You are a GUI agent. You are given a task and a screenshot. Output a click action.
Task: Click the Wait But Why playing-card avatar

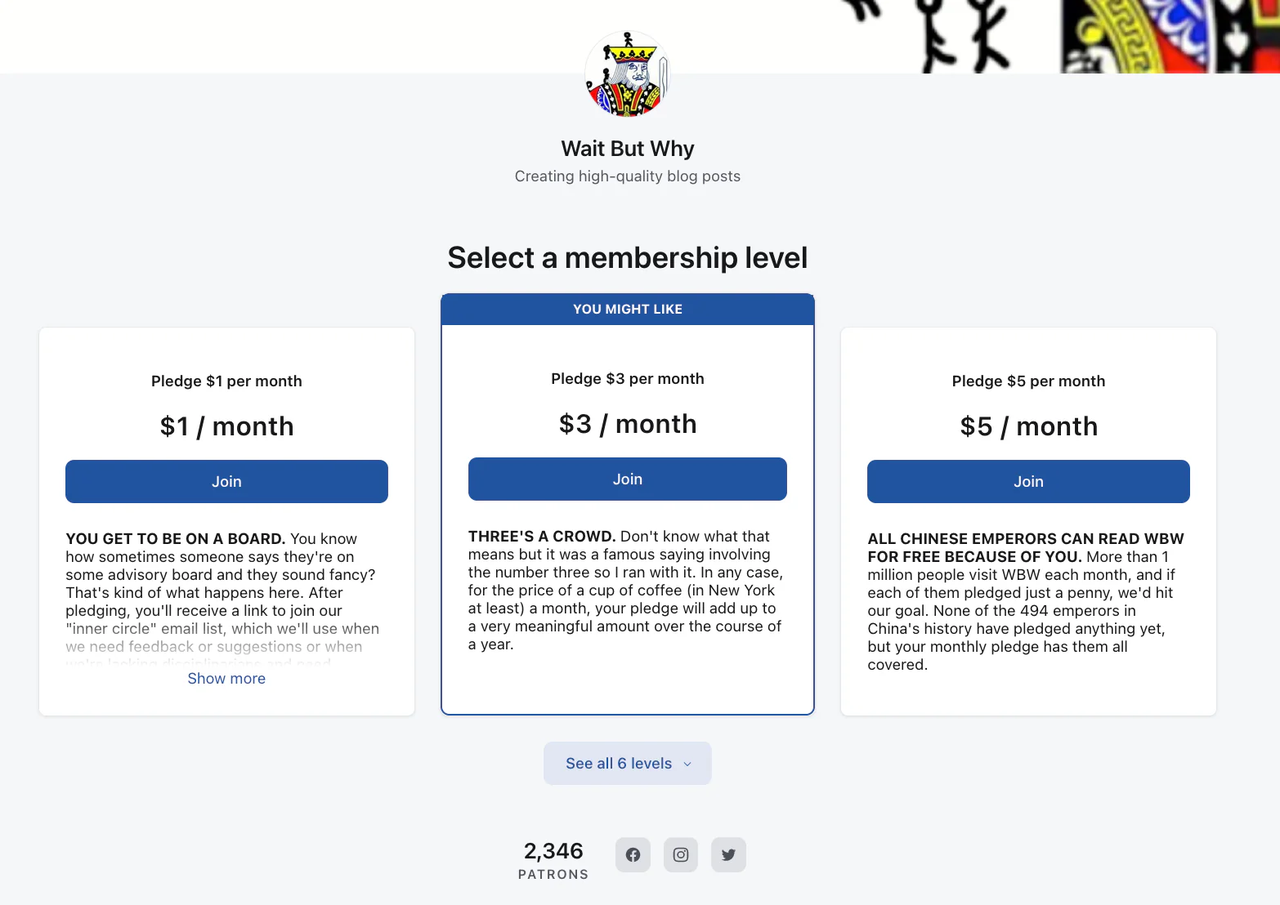(626, 74)
